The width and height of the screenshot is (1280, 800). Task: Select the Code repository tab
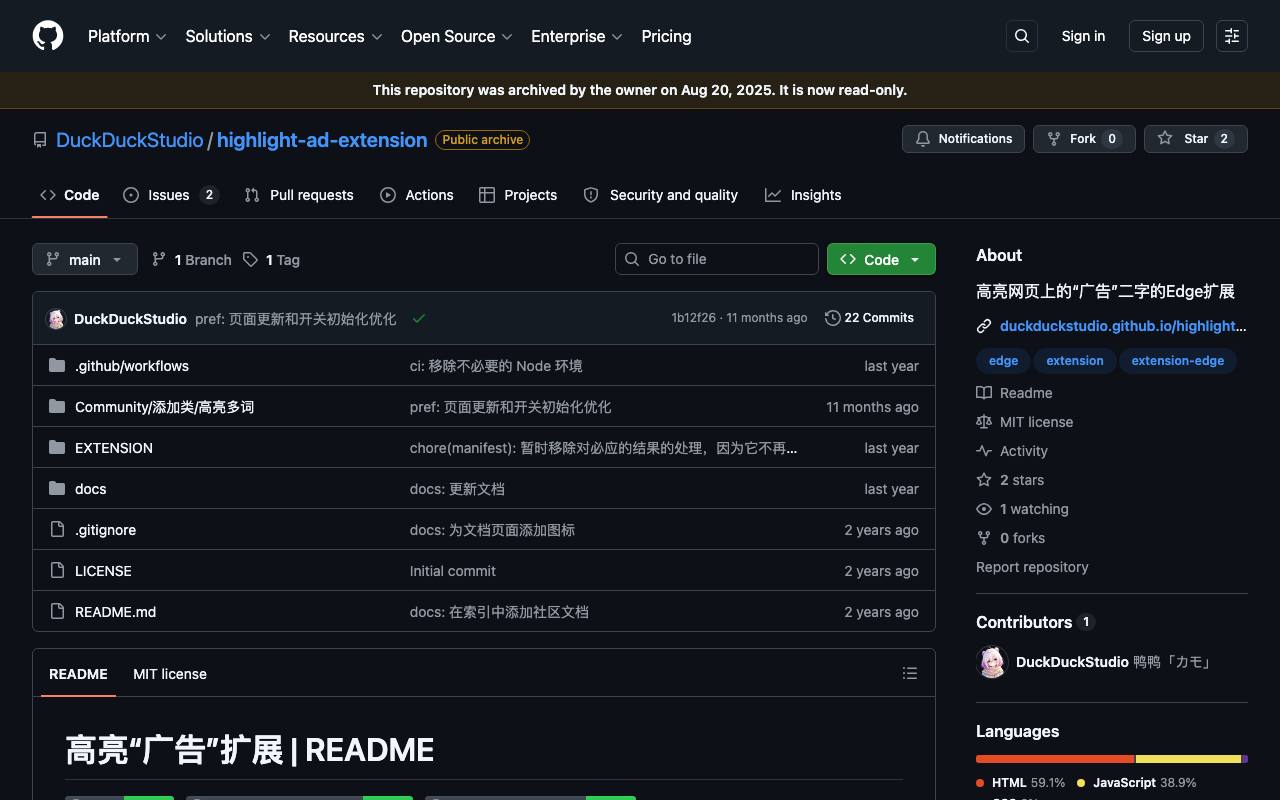click(x=69, y=195)
